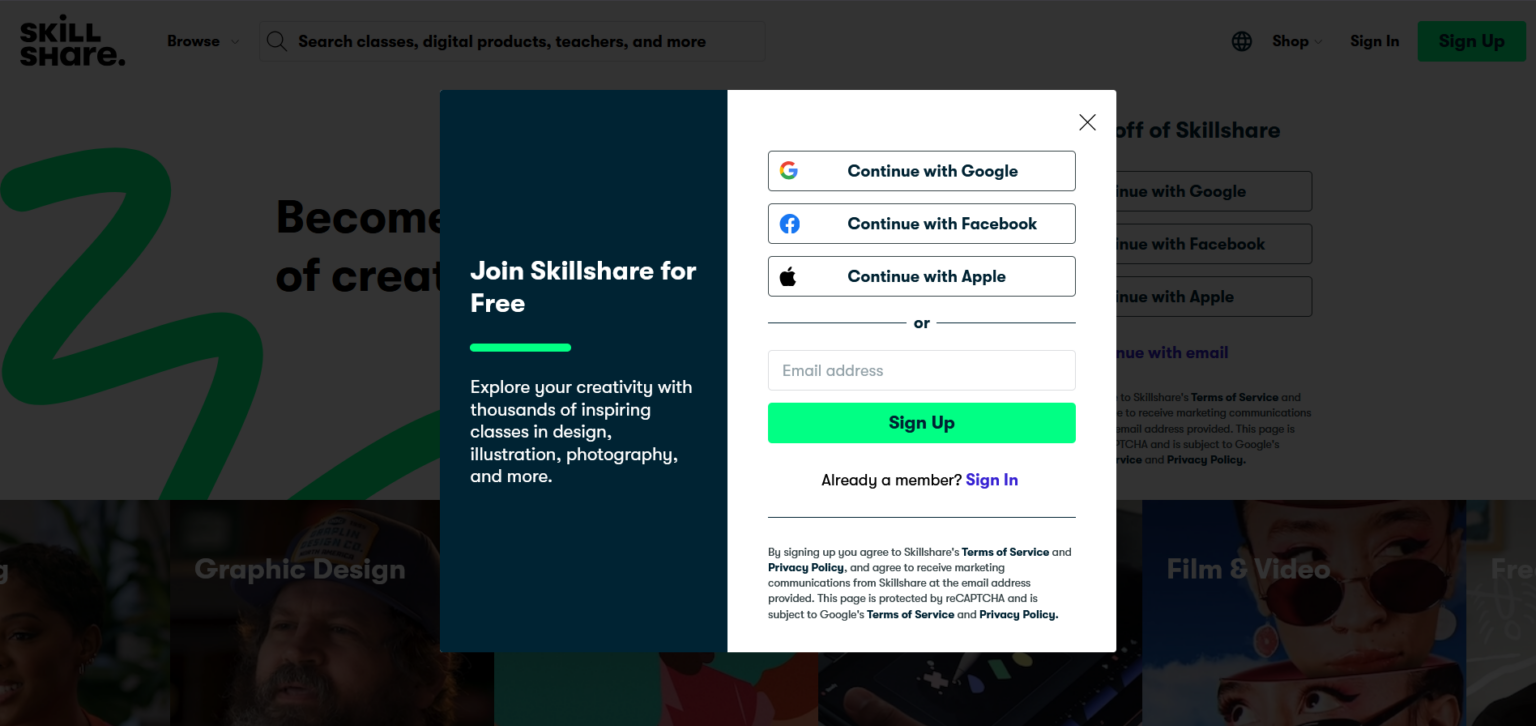
Task: Click inside the Email address field
Action: [921, 370]
